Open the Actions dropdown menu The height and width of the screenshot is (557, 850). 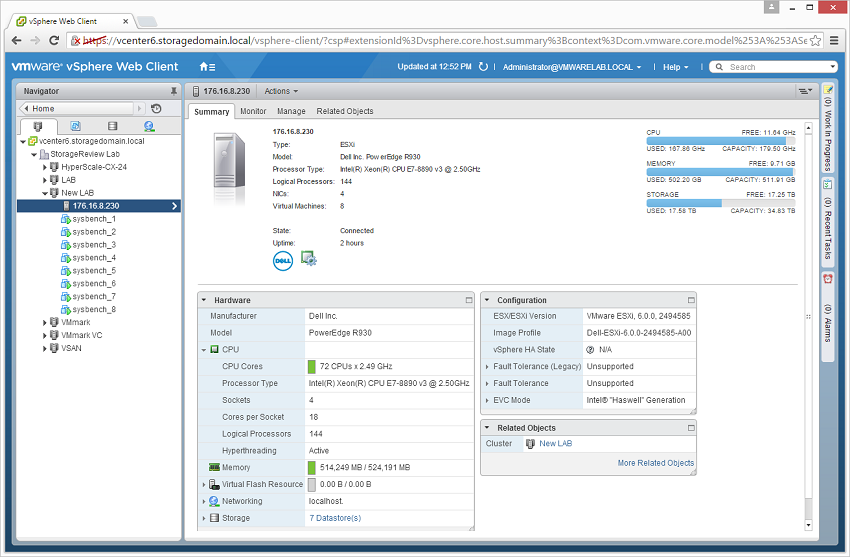click(x=281, y=91)
